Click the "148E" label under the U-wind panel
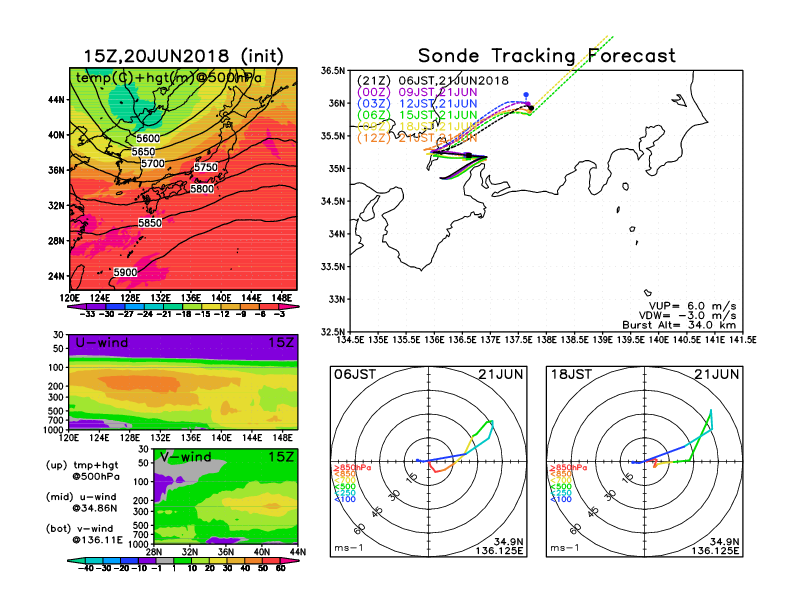 tap(282, 438)
